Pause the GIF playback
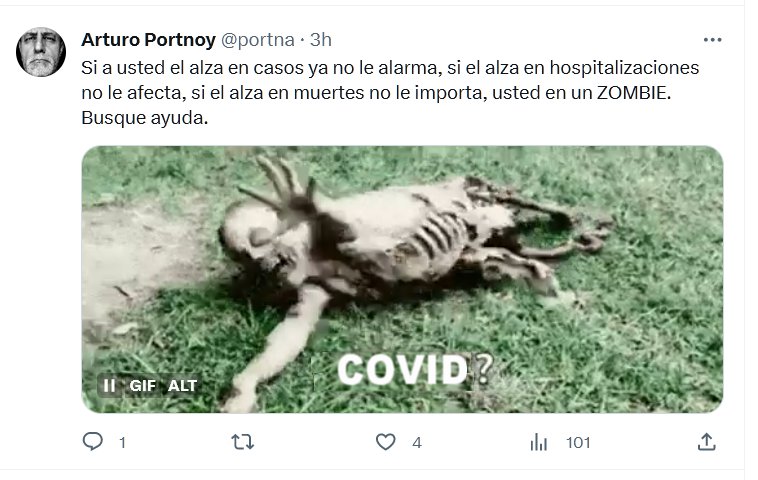The width and height of the screenshot is (758, 480). (x=110, y=385)
